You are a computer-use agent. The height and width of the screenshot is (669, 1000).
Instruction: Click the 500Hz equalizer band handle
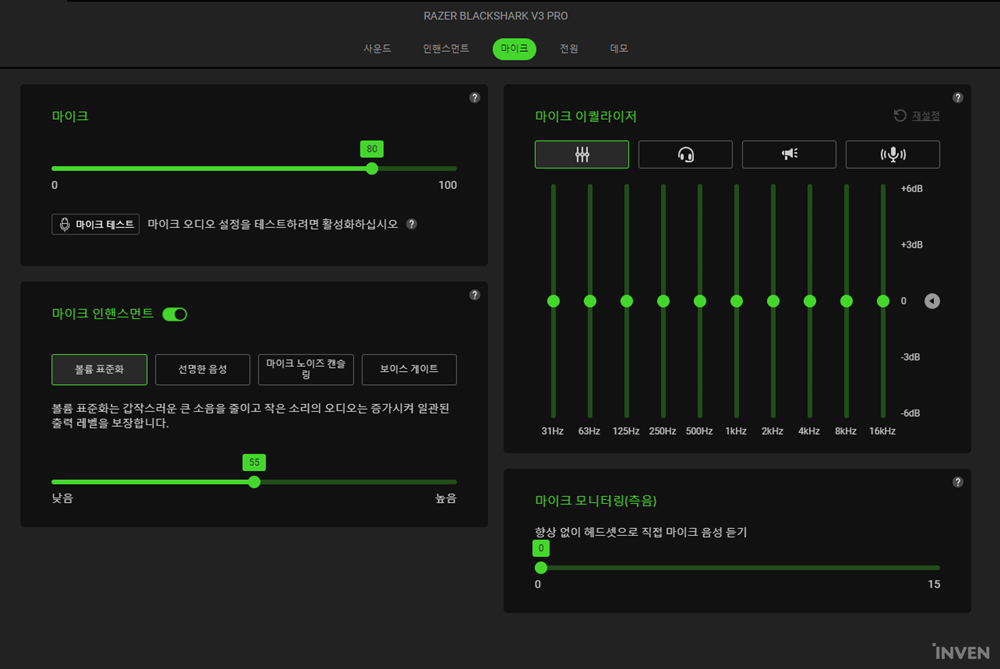(700, 301)
